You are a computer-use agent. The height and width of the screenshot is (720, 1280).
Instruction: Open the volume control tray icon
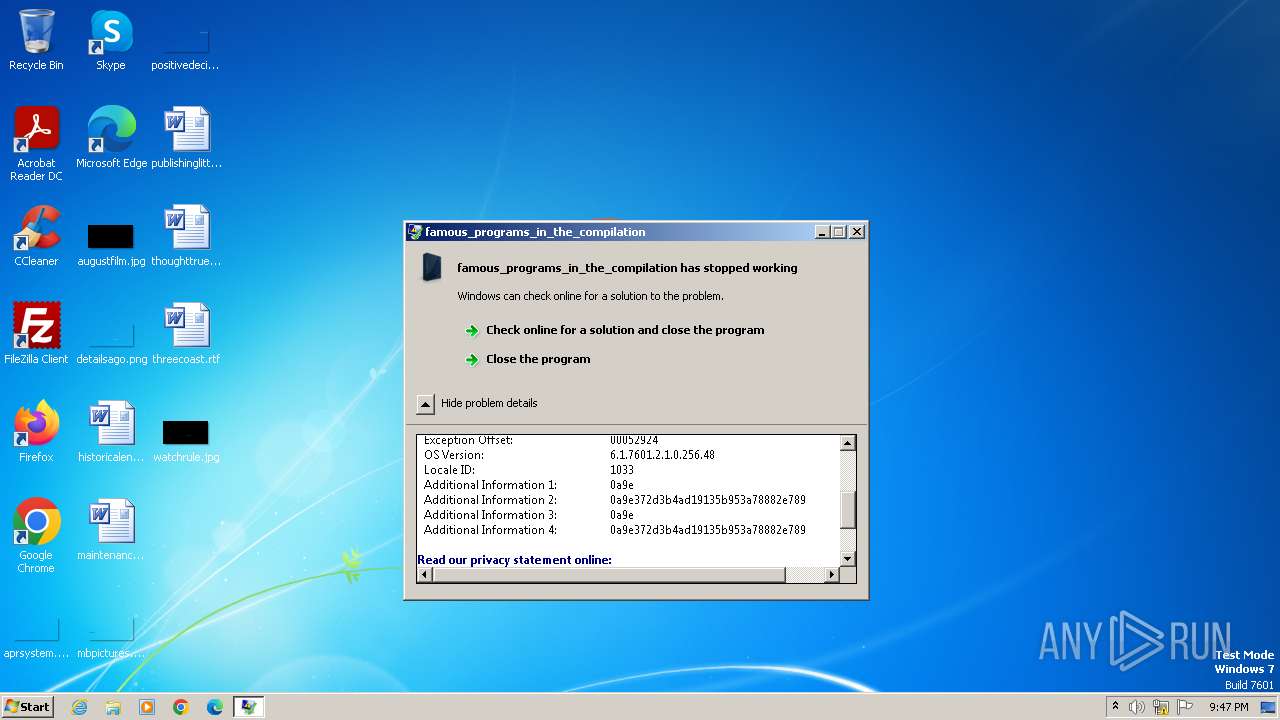pyautogui.click(x=1137, y=707)
